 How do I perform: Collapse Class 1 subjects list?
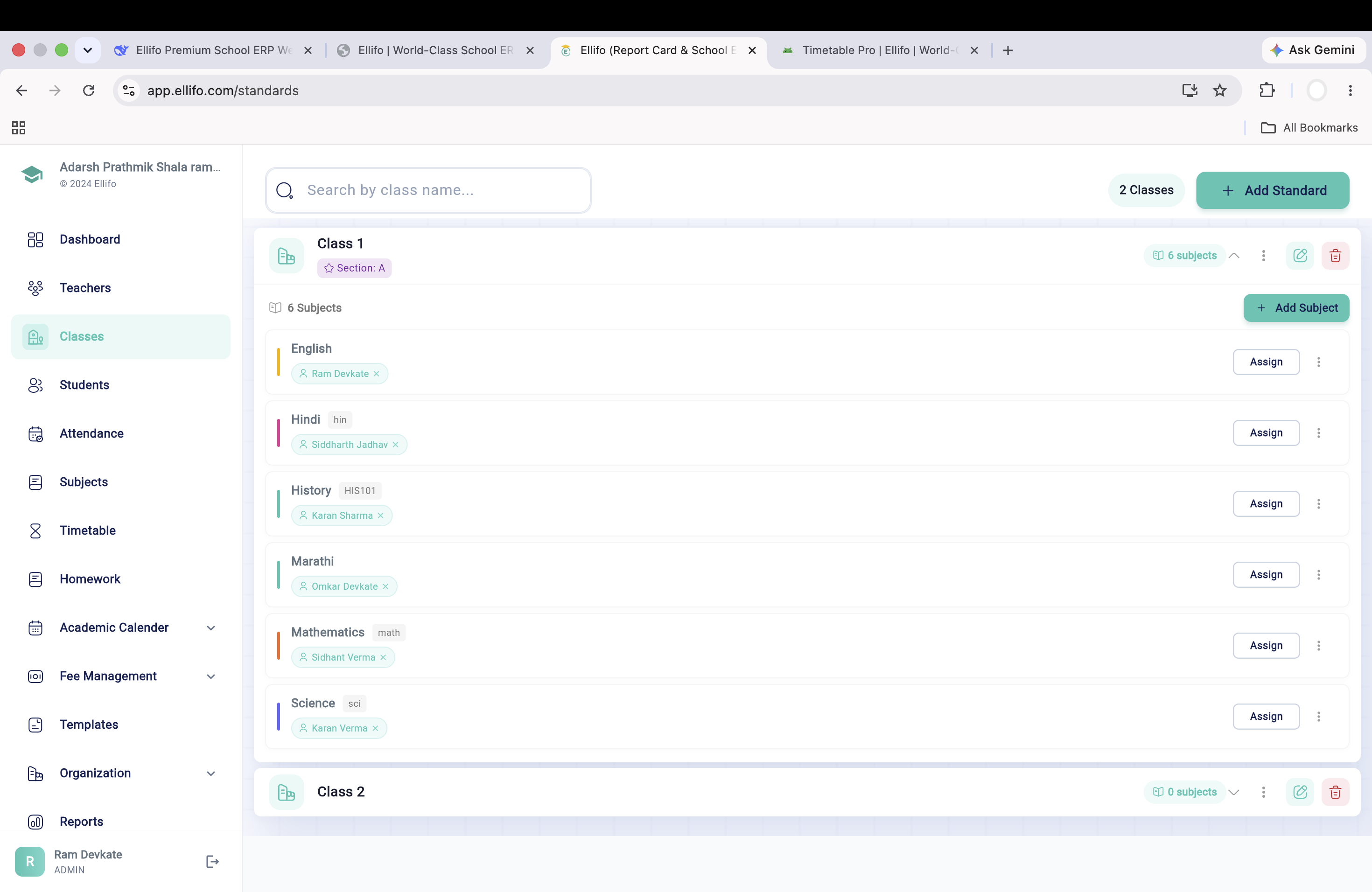click(x=1234, y=256)
